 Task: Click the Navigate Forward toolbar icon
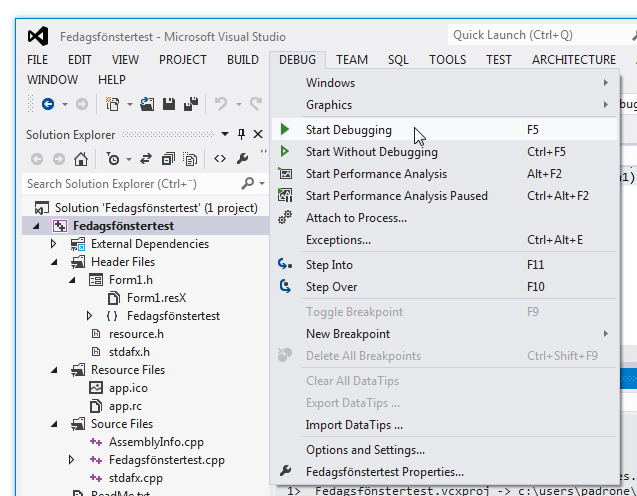(82, 104)
